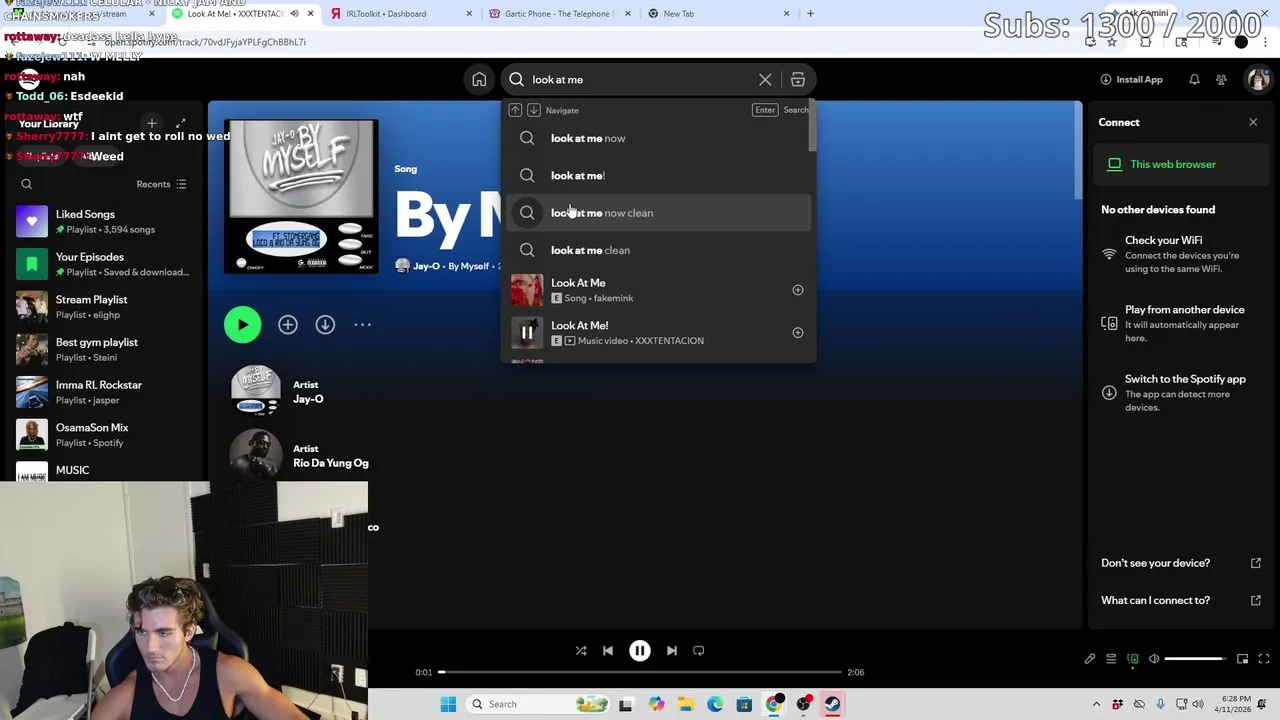1280x720 pixels.
Task: Add By Myself to Liked Songs
Action: [x=288, y=325]
